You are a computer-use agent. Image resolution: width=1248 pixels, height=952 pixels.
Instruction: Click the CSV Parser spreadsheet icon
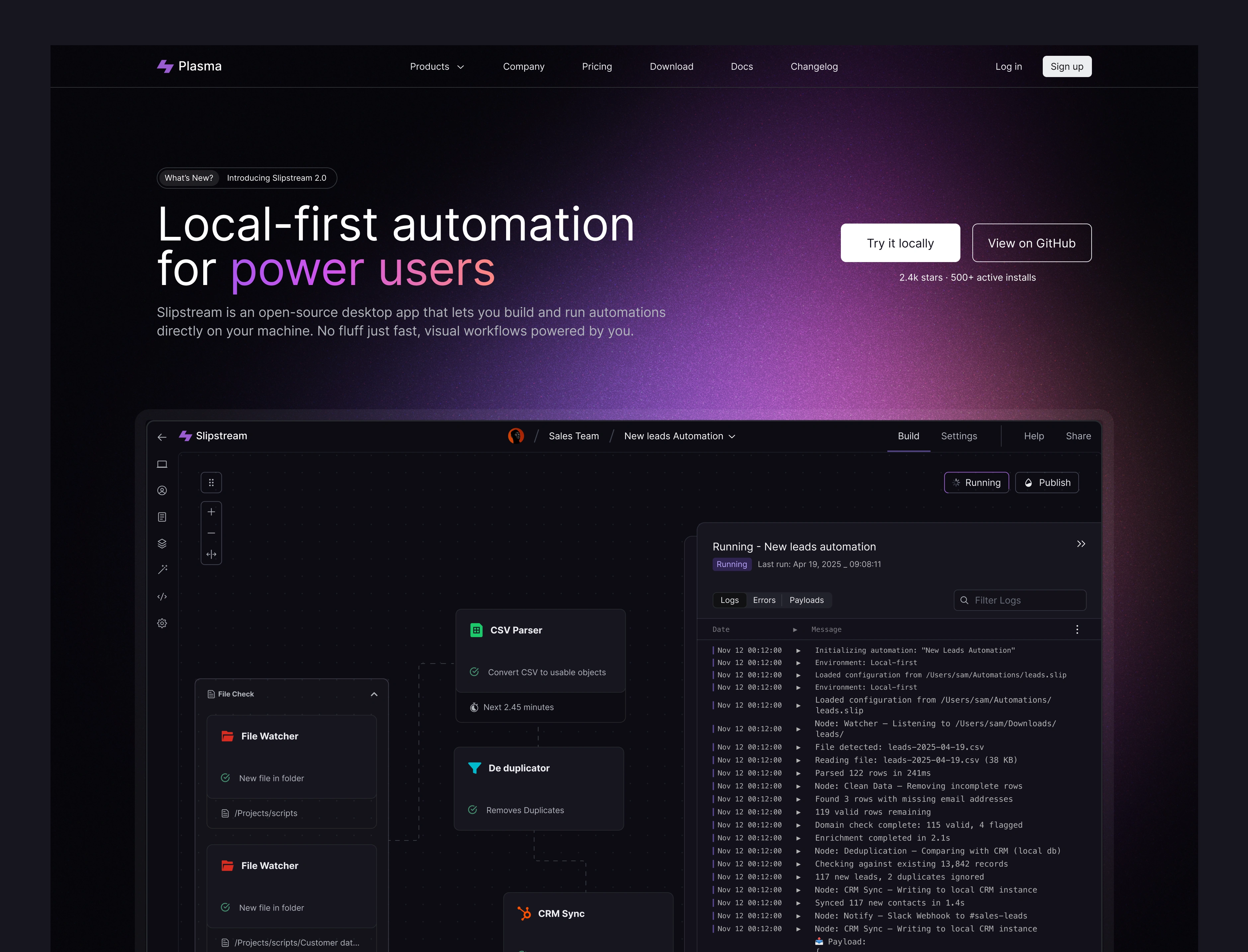[477, 630]
